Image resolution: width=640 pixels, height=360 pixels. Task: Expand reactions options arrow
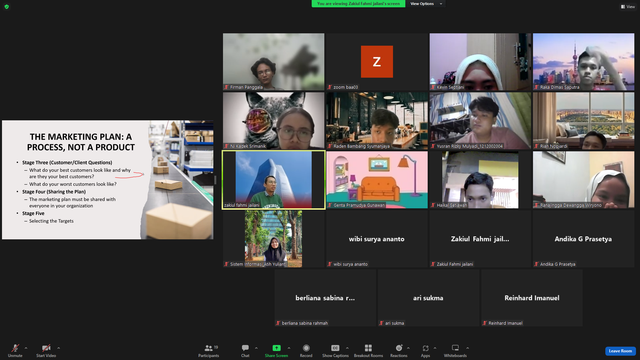tap(408, 348)
